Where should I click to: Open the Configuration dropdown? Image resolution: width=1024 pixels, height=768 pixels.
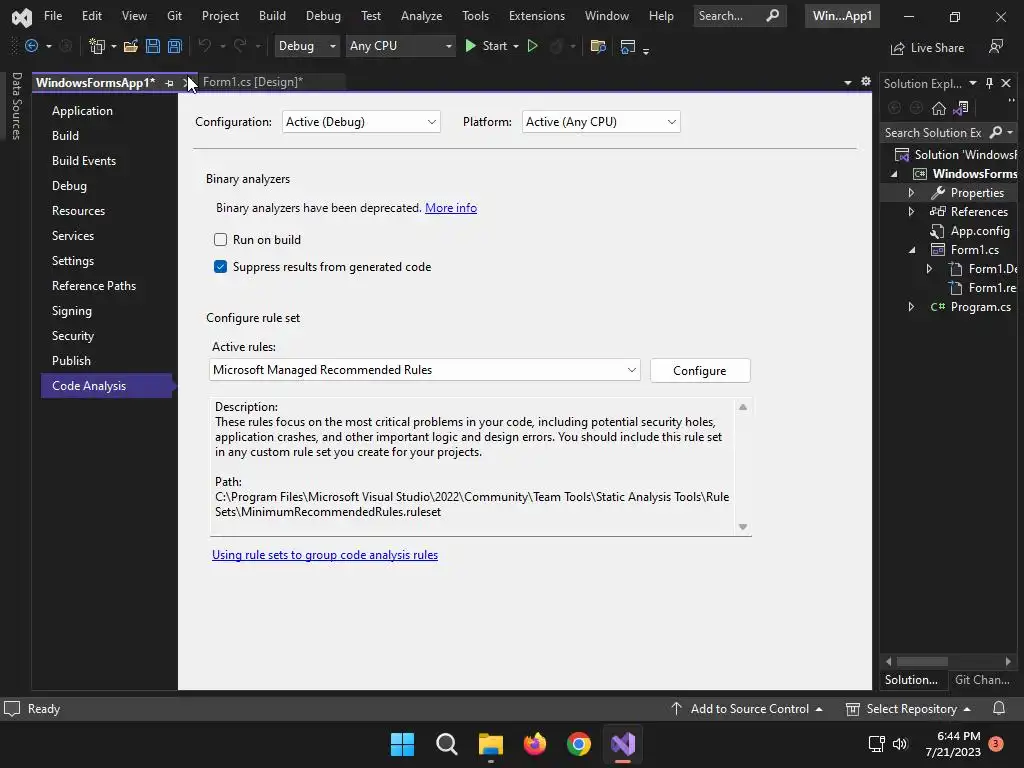361,122
